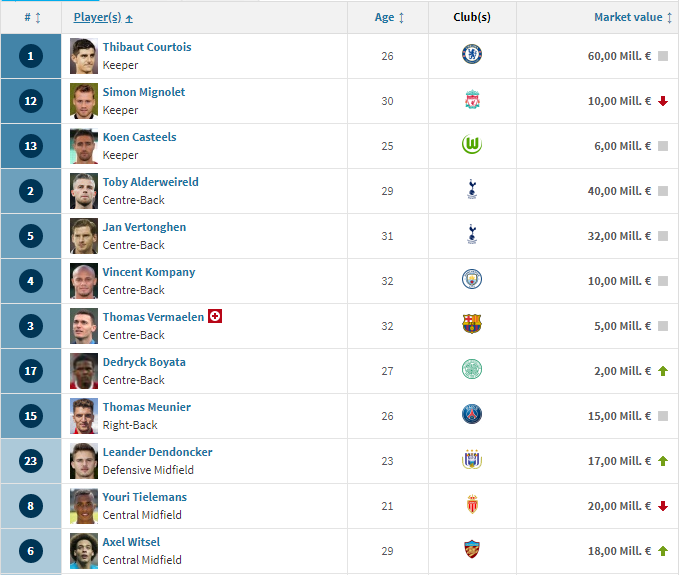
Task: Open the Wolfsburg club logo
Action: pyautogui.click(x=472, y=144)
